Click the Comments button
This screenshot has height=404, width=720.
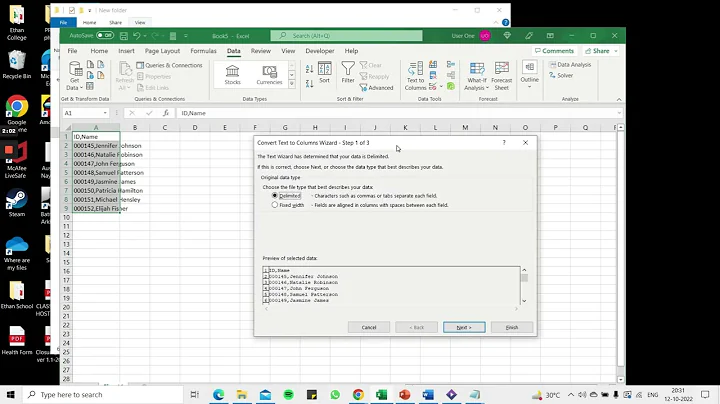(554, 51)
